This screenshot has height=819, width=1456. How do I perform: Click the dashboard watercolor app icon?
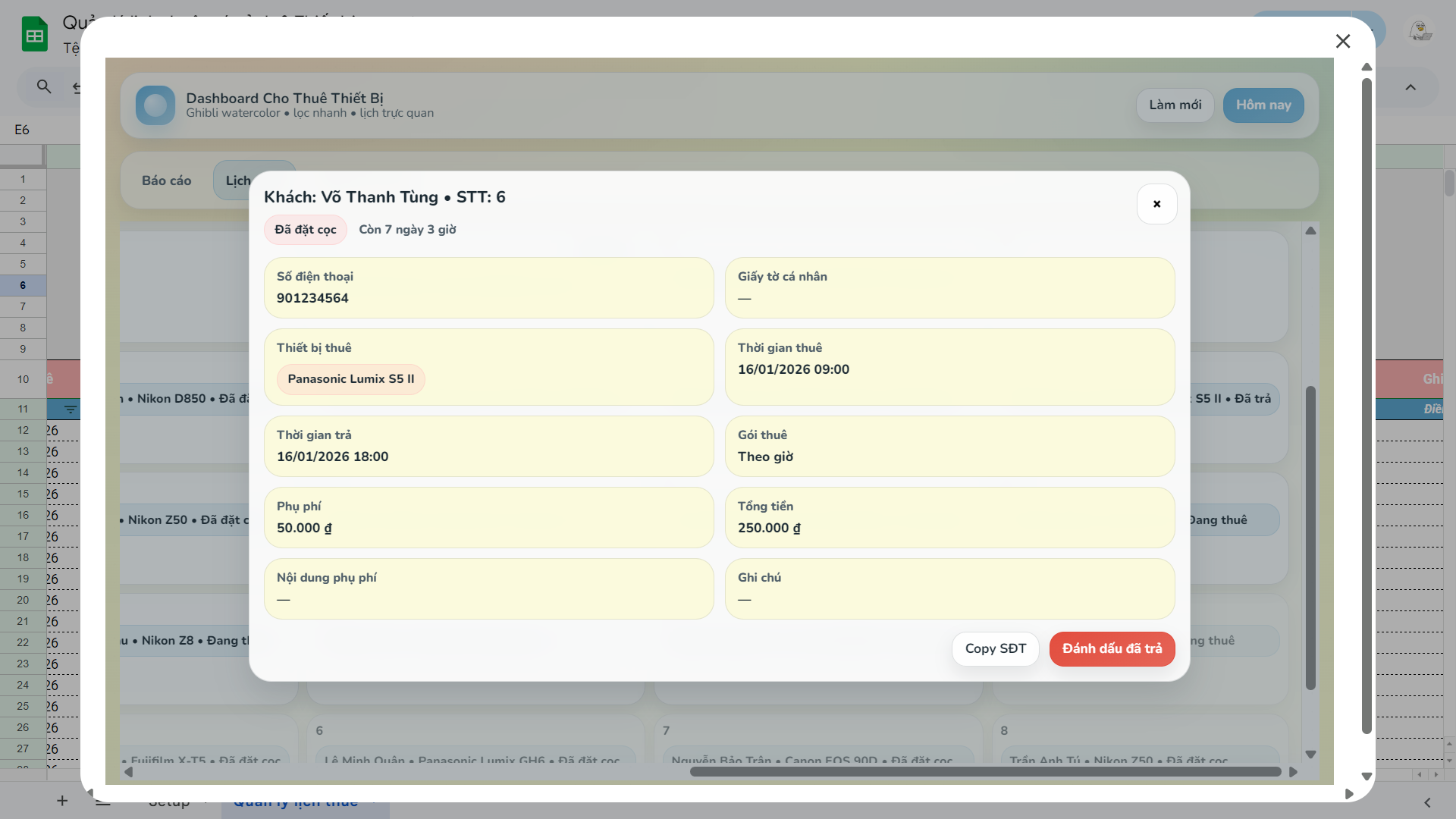155,105
